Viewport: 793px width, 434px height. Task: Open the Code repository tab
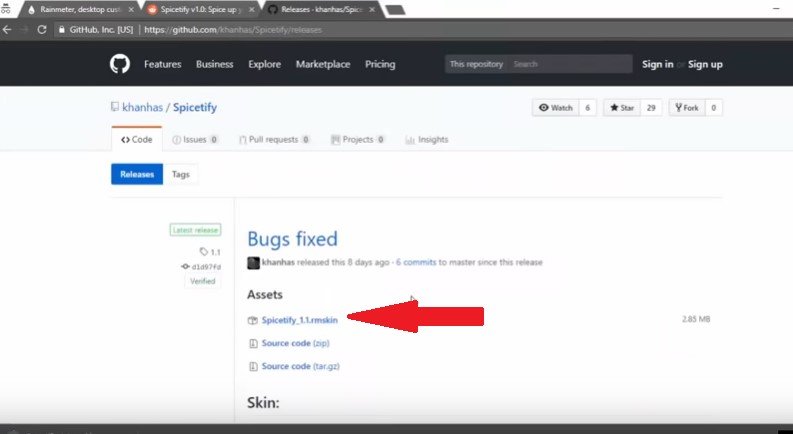pyautogui.click(x=137, y=140)
